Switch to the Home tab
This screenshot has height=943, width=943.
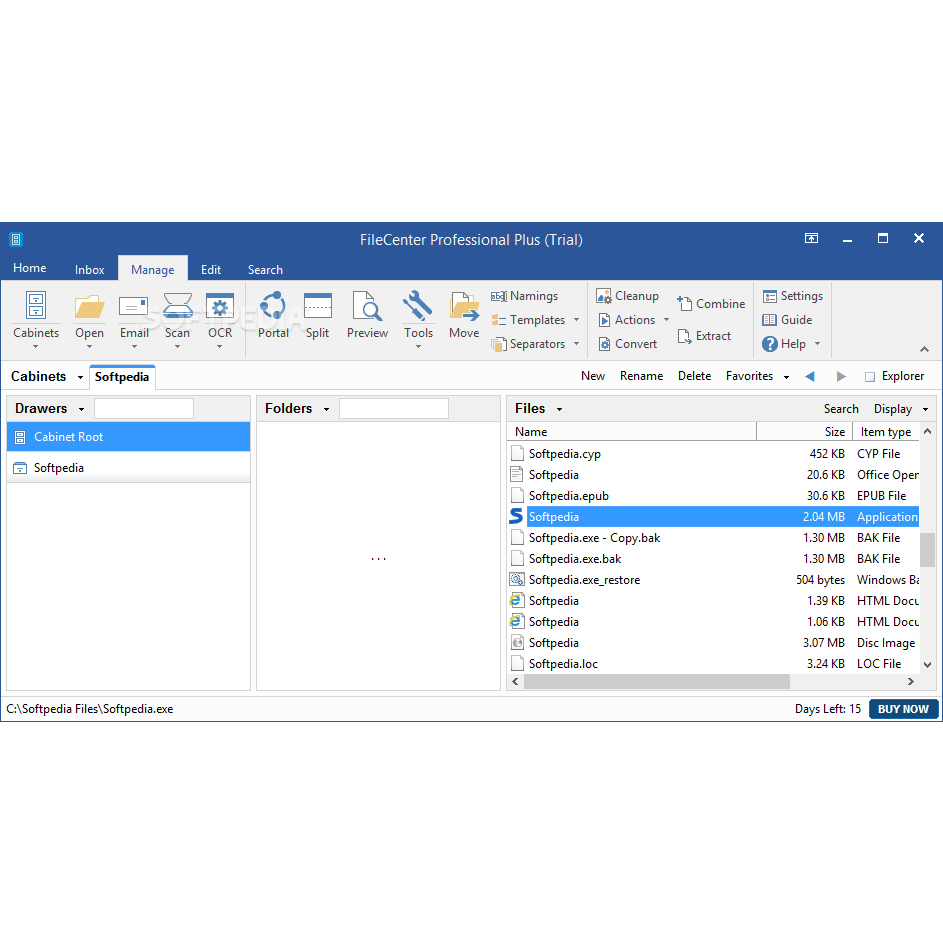(29, 268)
